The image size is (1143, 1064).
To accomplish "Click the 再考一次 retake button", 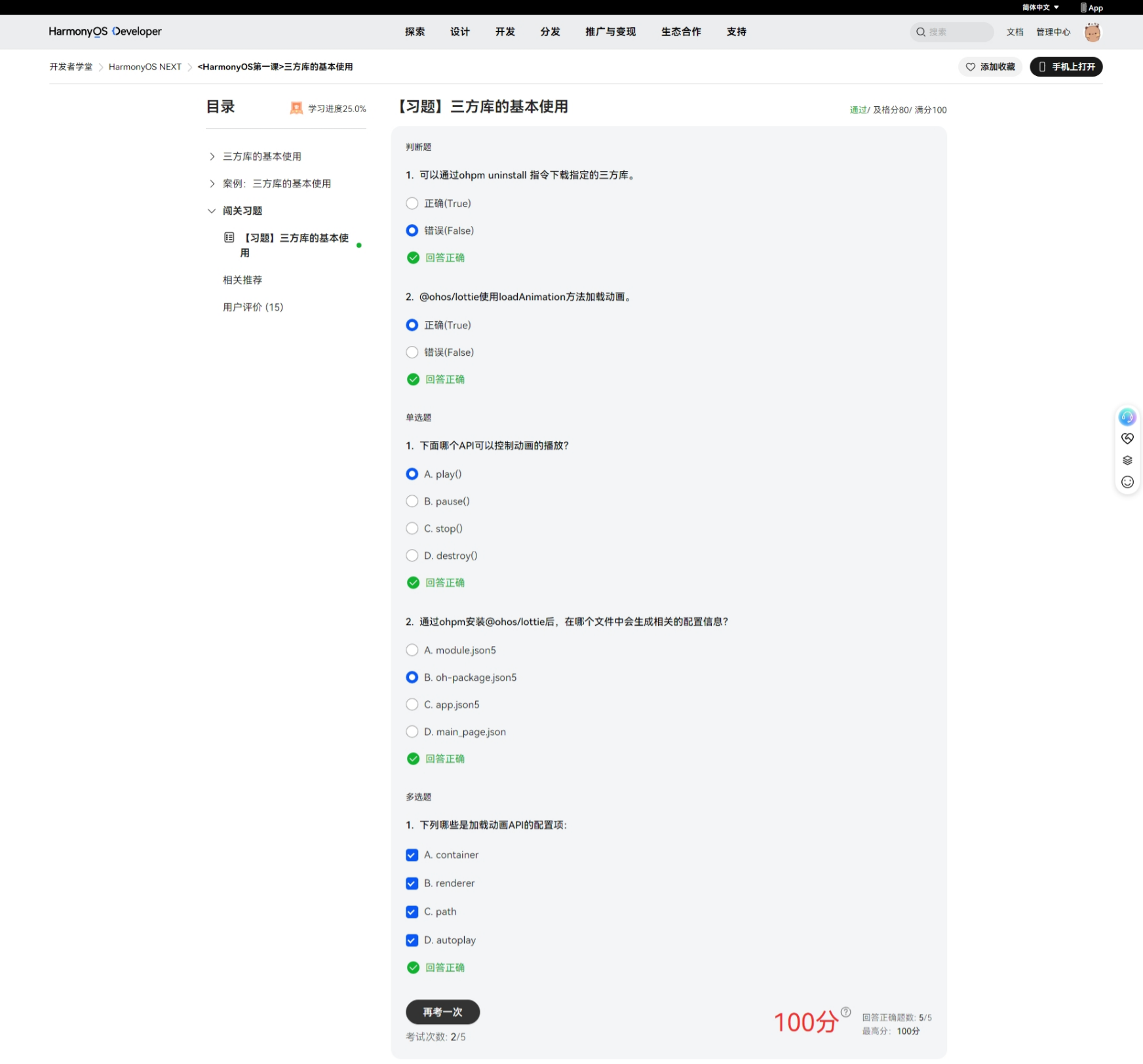I will pyautogui.click(x=443, y=1012).
